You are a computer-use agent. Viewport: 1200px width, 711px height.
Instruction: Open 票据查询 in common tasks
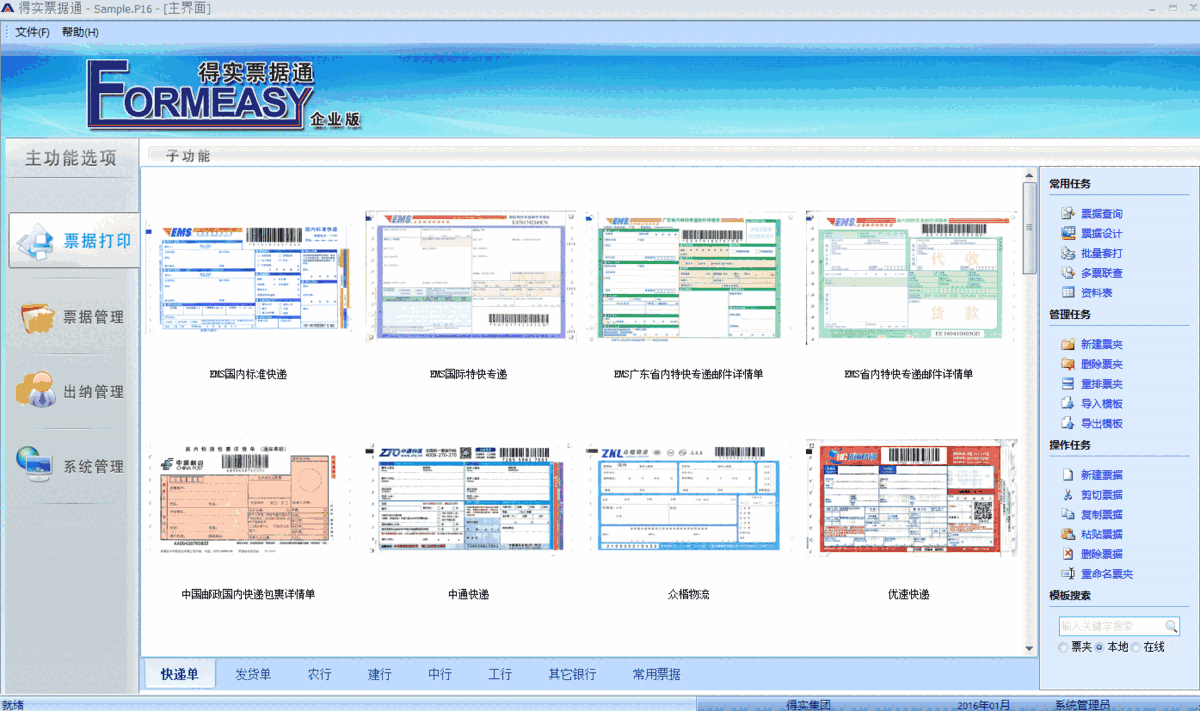click(1100, 213)
